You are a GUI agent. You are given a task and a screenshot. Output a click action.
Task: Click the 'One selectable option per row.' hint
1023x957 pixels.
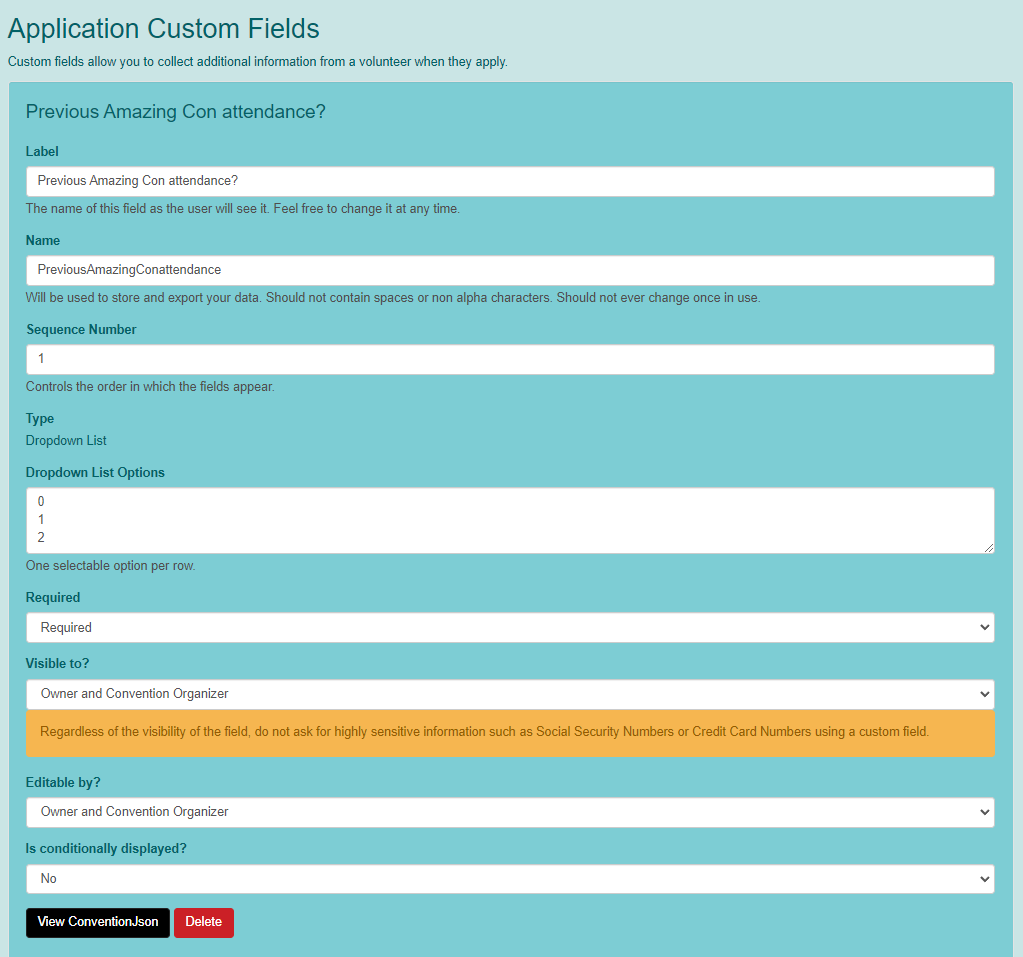110,566
